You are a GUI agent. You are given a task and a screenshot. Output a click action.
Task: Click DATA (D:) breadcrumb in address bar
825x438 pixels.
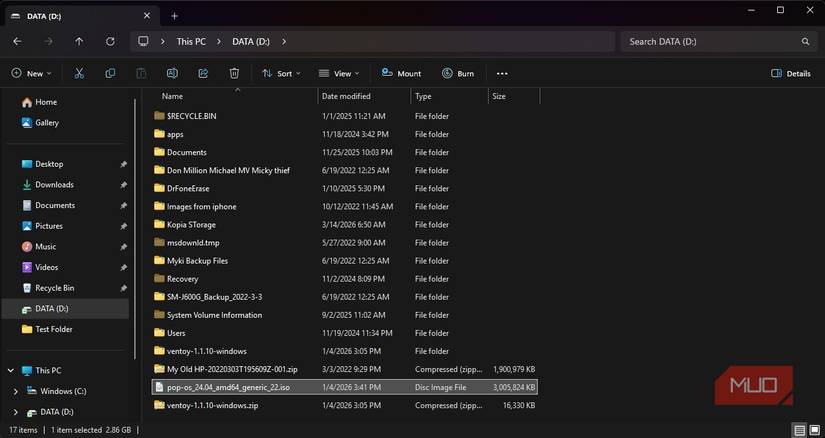click(x=251, y=41)
